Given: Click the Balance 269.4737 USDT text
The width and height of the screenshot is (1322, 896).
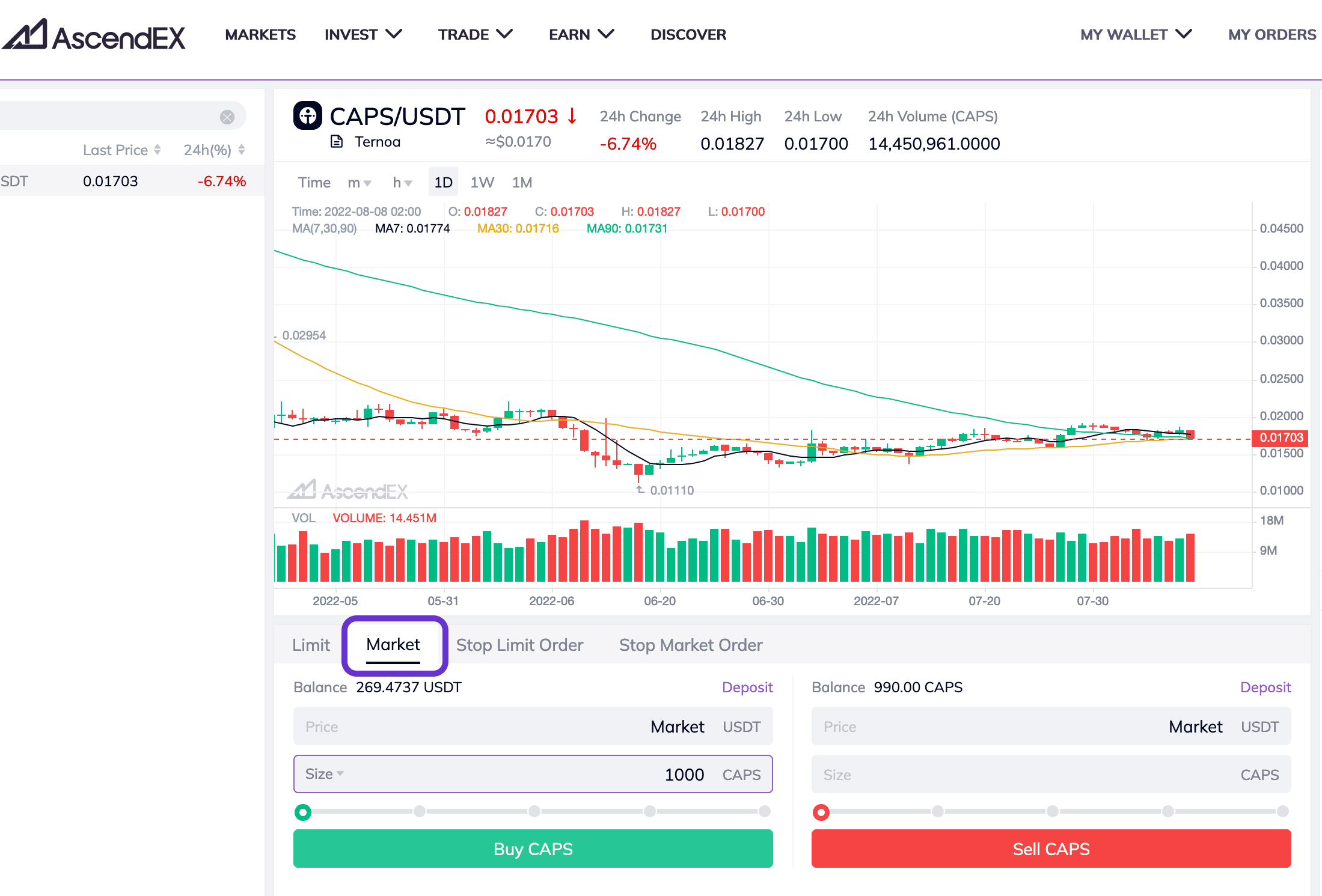Looking at the screenshot, I should [378, 687].
